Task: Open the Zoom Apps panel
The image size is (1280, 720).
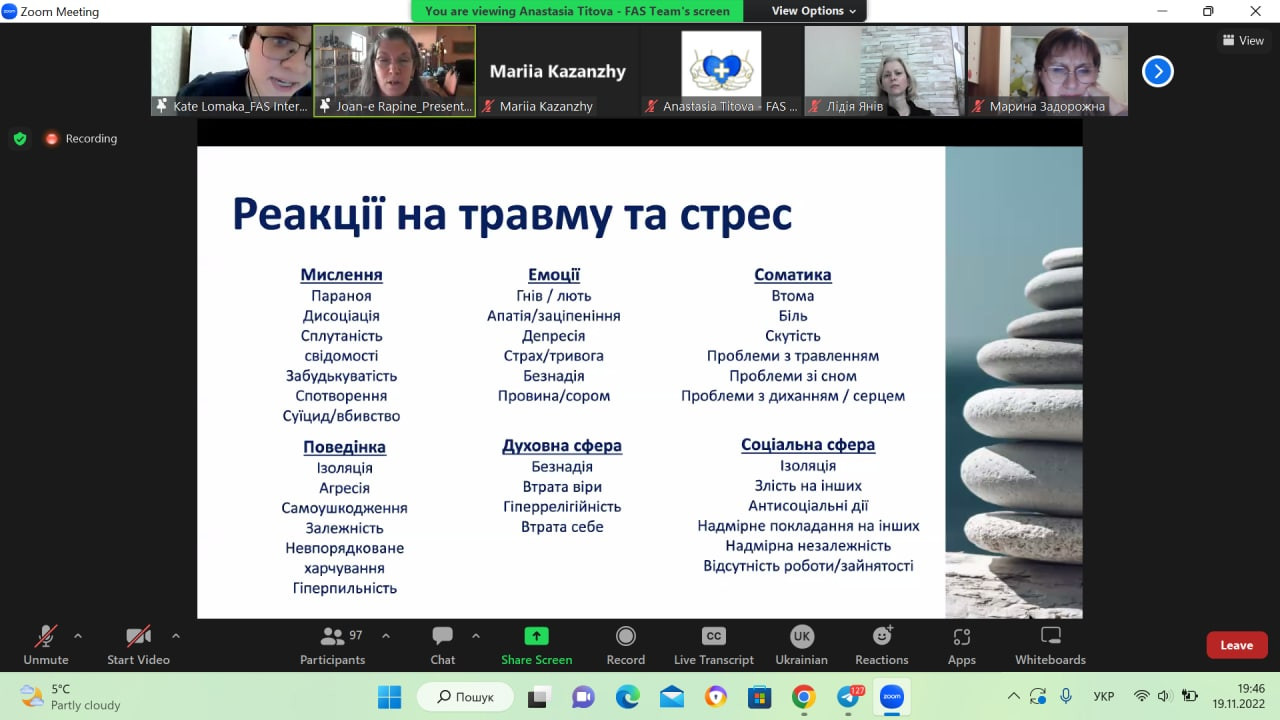Action: pyautogui.click(x=962, y=645)
